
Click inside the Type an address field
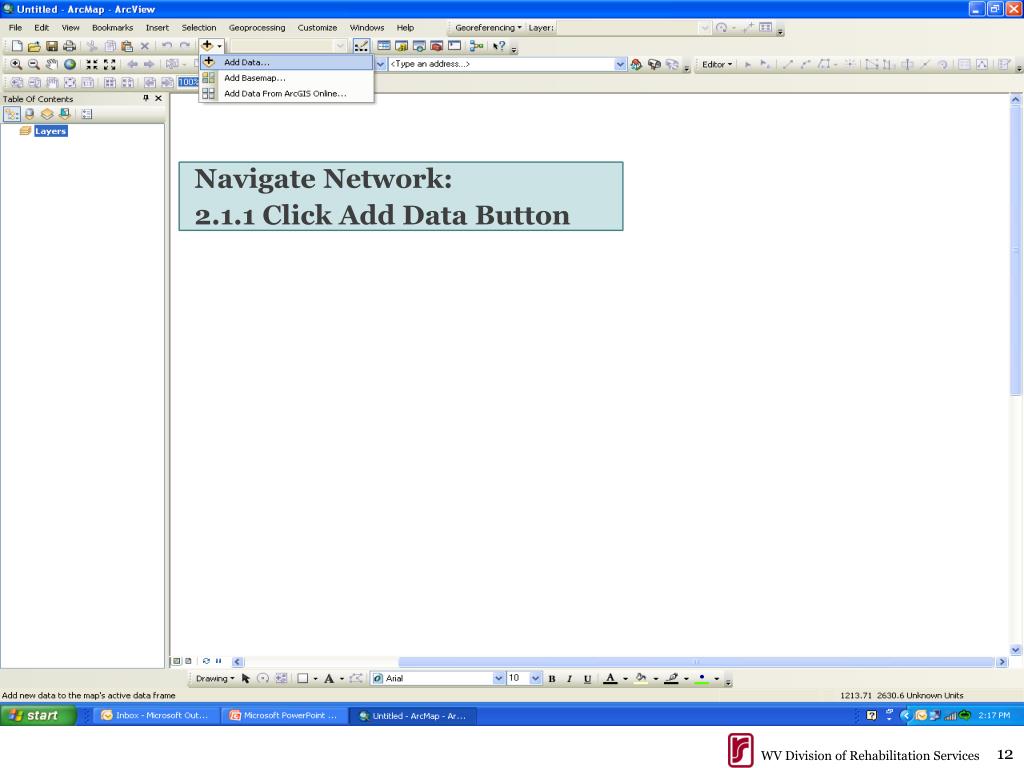coord(501,64)
